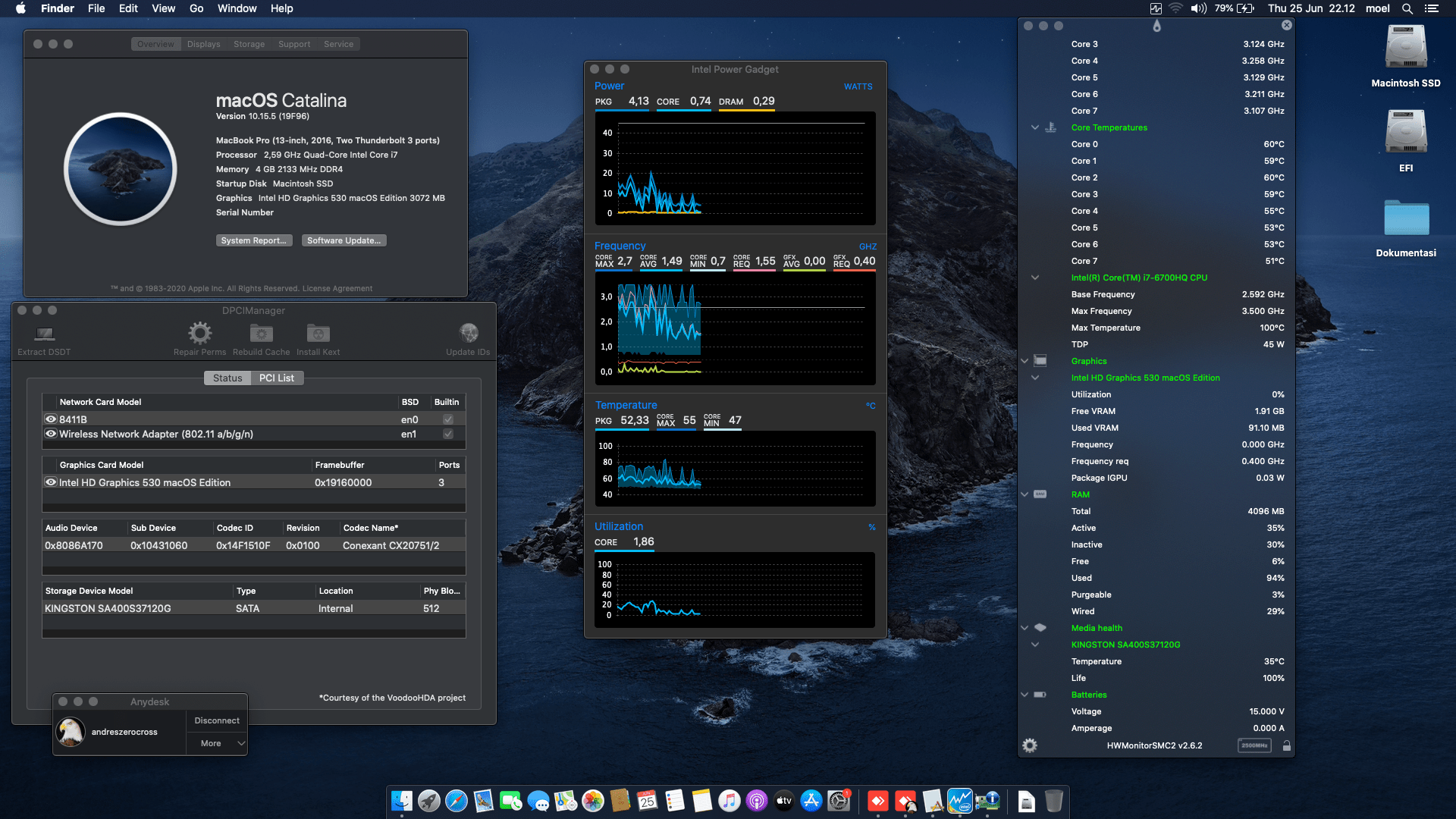This screenshot has height=819, width=1456.
Task: Open Support tab in About This Mac
Action: [294, 44]
